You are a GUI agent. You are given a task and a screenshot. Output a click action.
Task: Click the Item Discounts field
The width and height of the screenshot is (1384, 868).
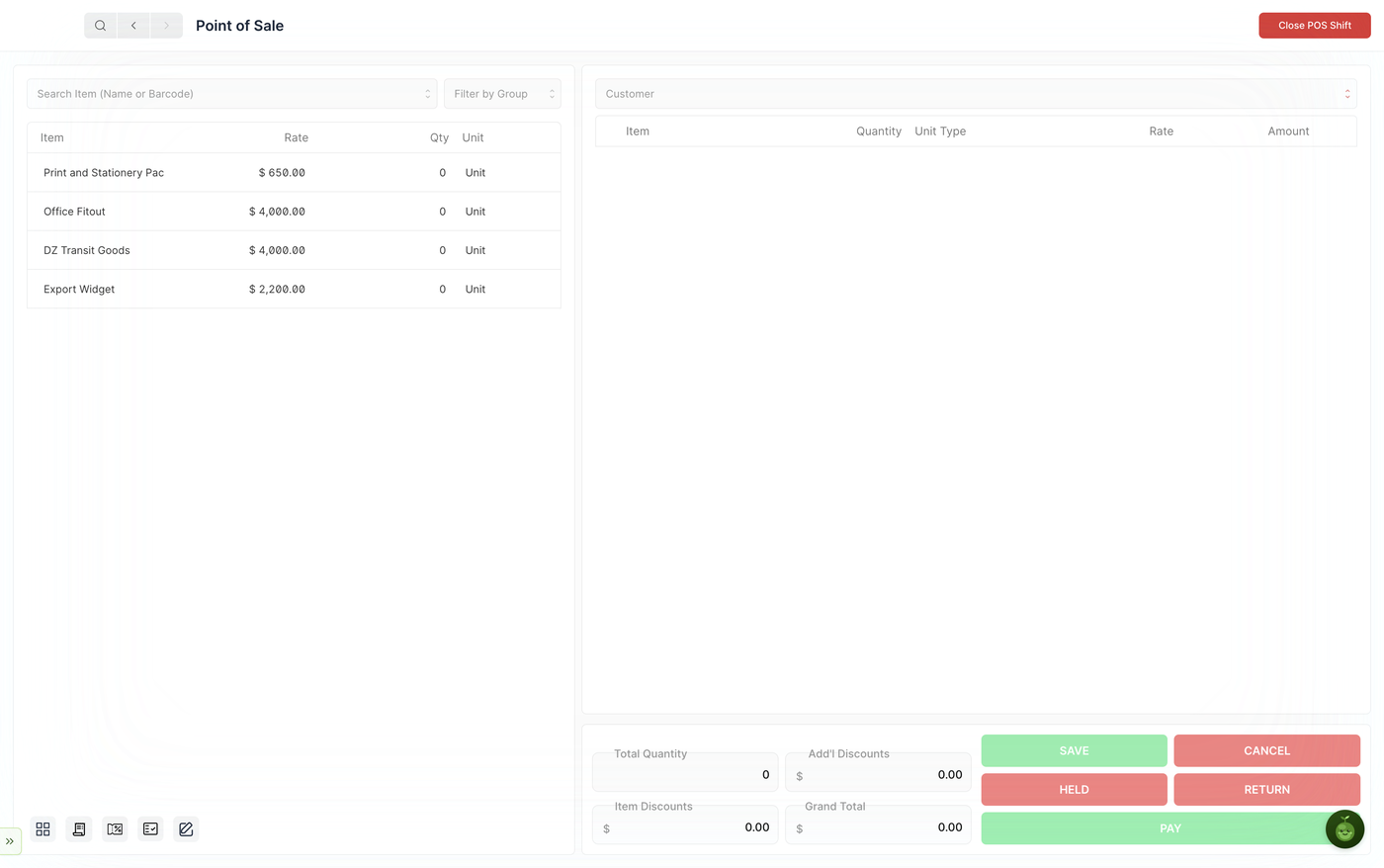tap(685, 825)
